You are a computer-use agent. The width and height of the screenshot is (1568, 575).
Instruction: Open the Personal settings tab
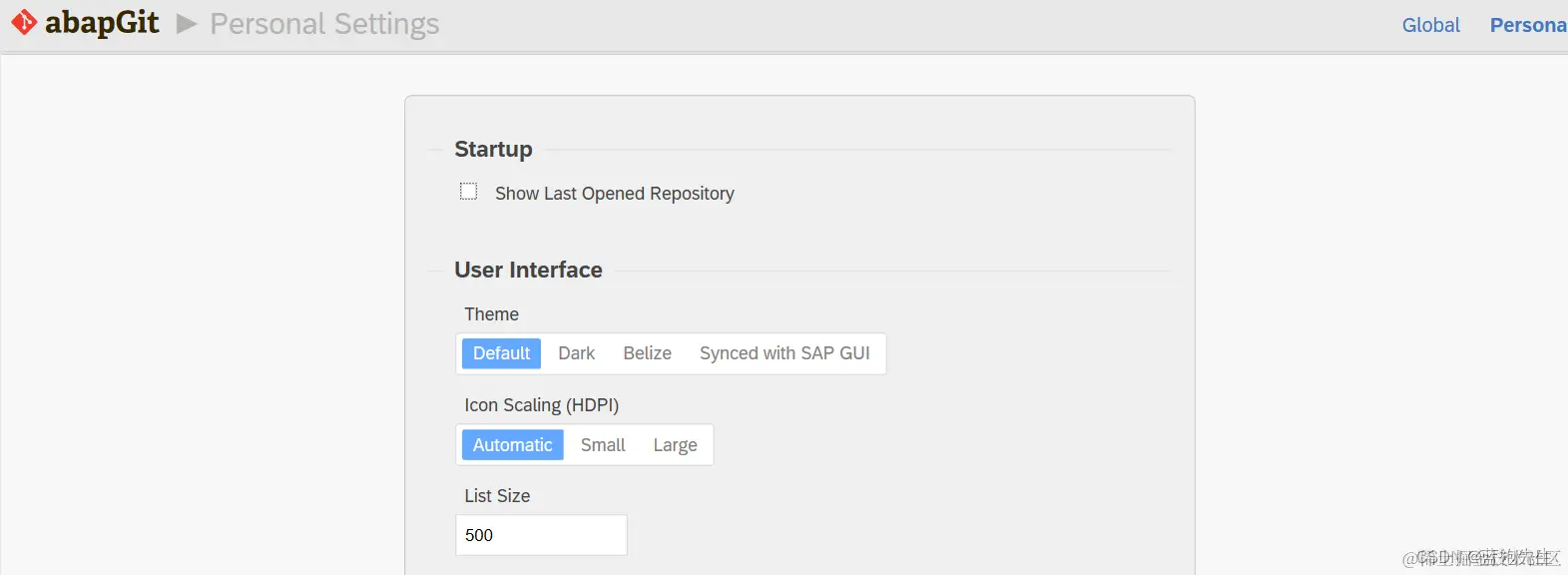1528,25
